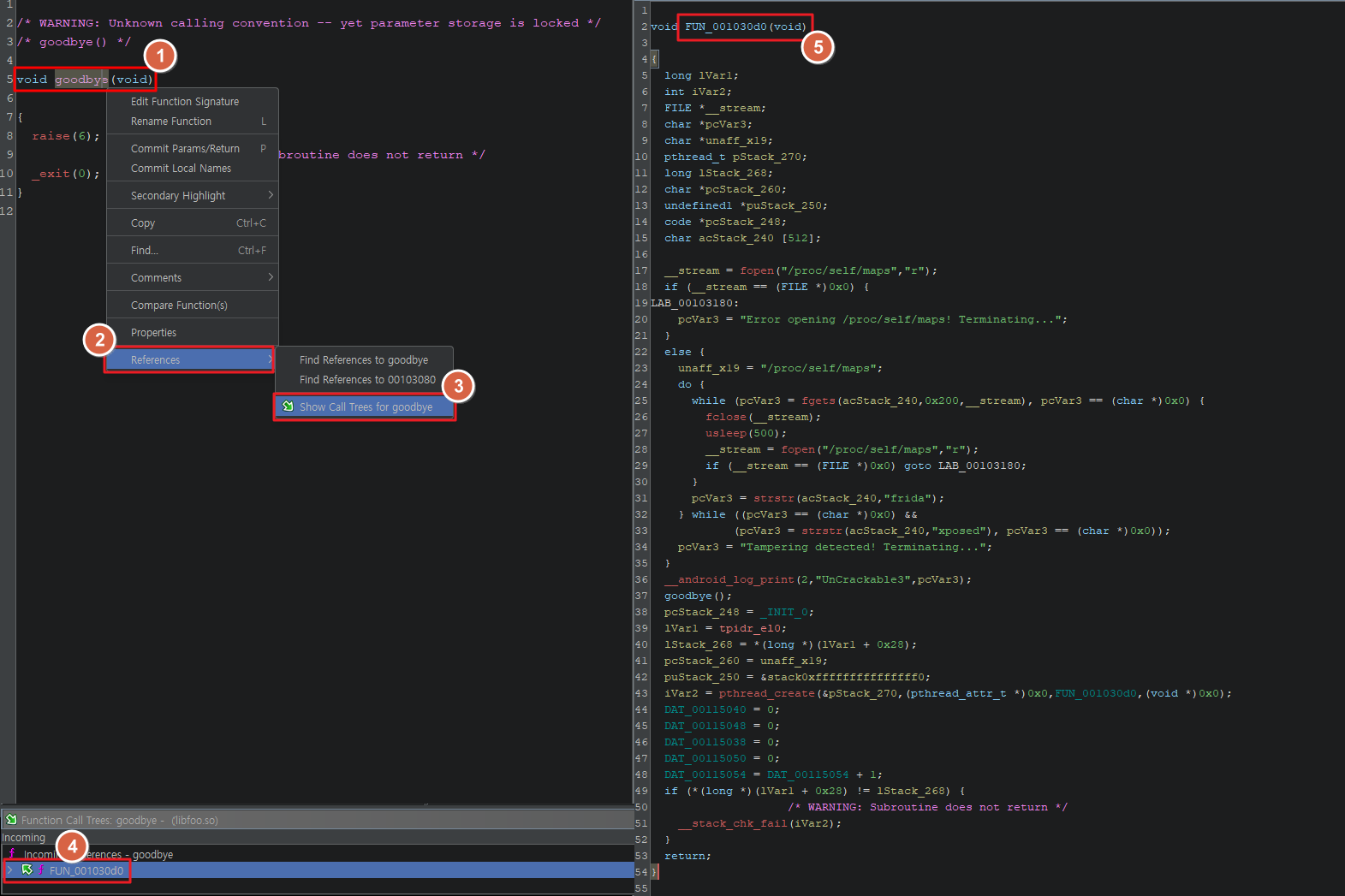Click the Function Call Trees: goodbye title bar
The image size is (1345, 896).
click(317, 820)
